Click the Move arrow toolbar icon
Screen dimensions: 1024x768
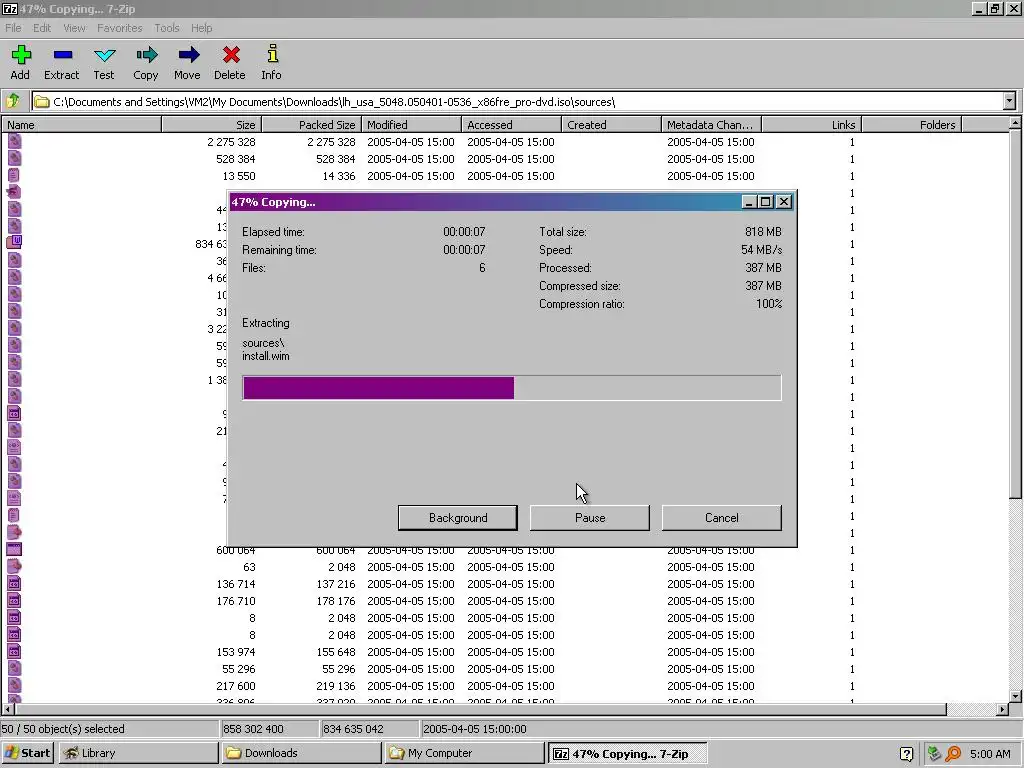188,55
